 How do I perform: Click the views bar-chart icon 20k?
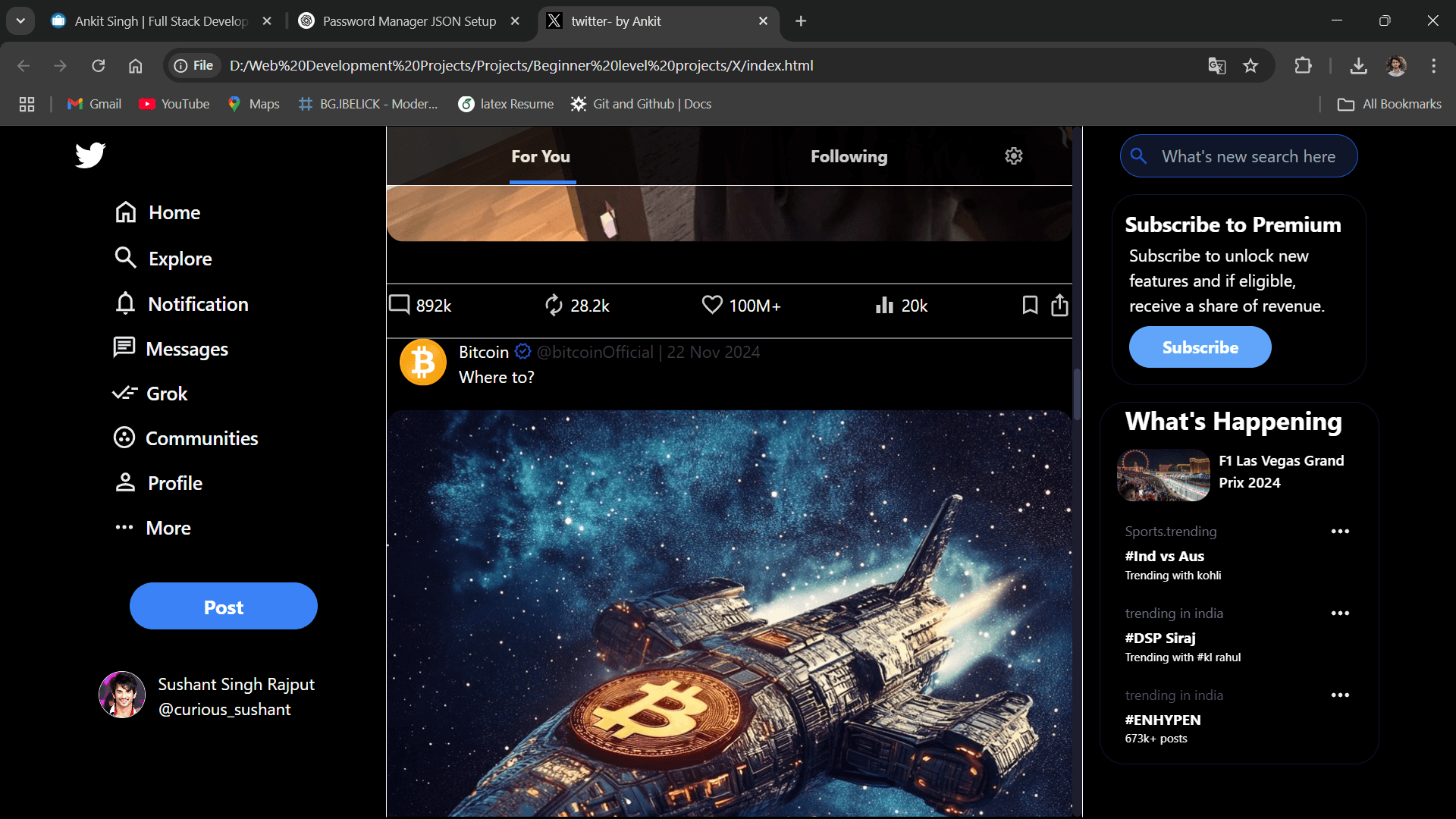tap(884, 305)
